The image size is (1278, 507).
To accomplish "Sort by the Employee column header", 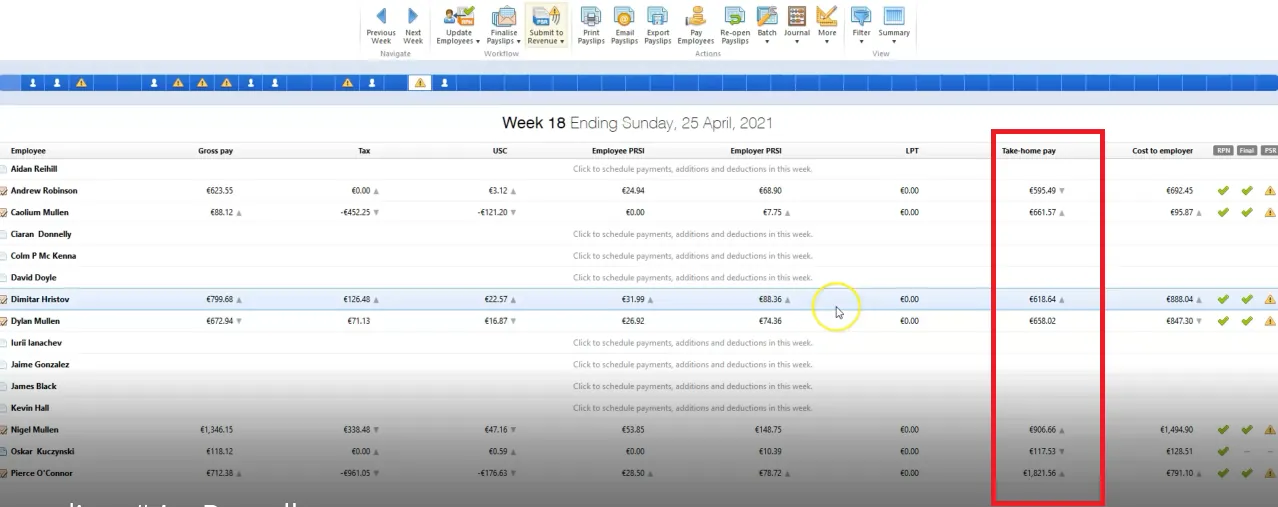I will click(28, 151).
